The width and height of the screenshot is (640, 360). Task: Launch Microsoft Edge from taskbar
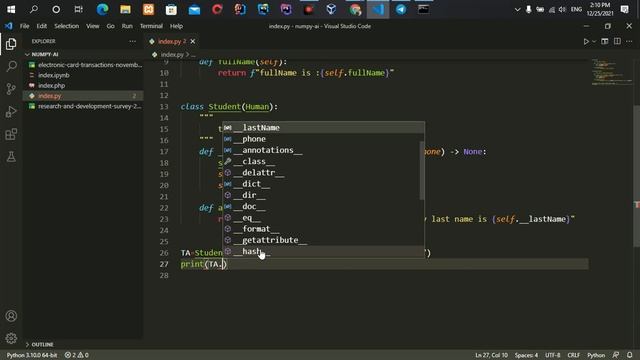[102, 9]
